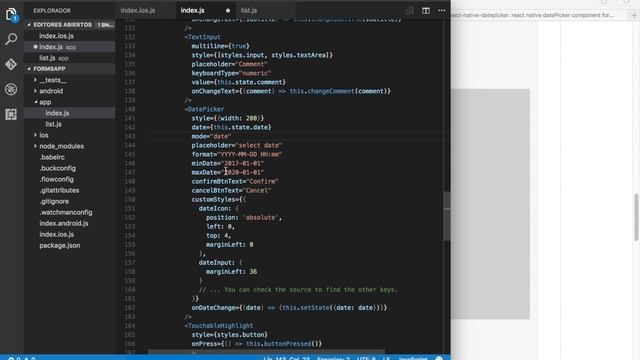The height and width of the screenshot is (360, 640).
Task: Click the browser window vertical scrollbar
Action: (636, 217)
